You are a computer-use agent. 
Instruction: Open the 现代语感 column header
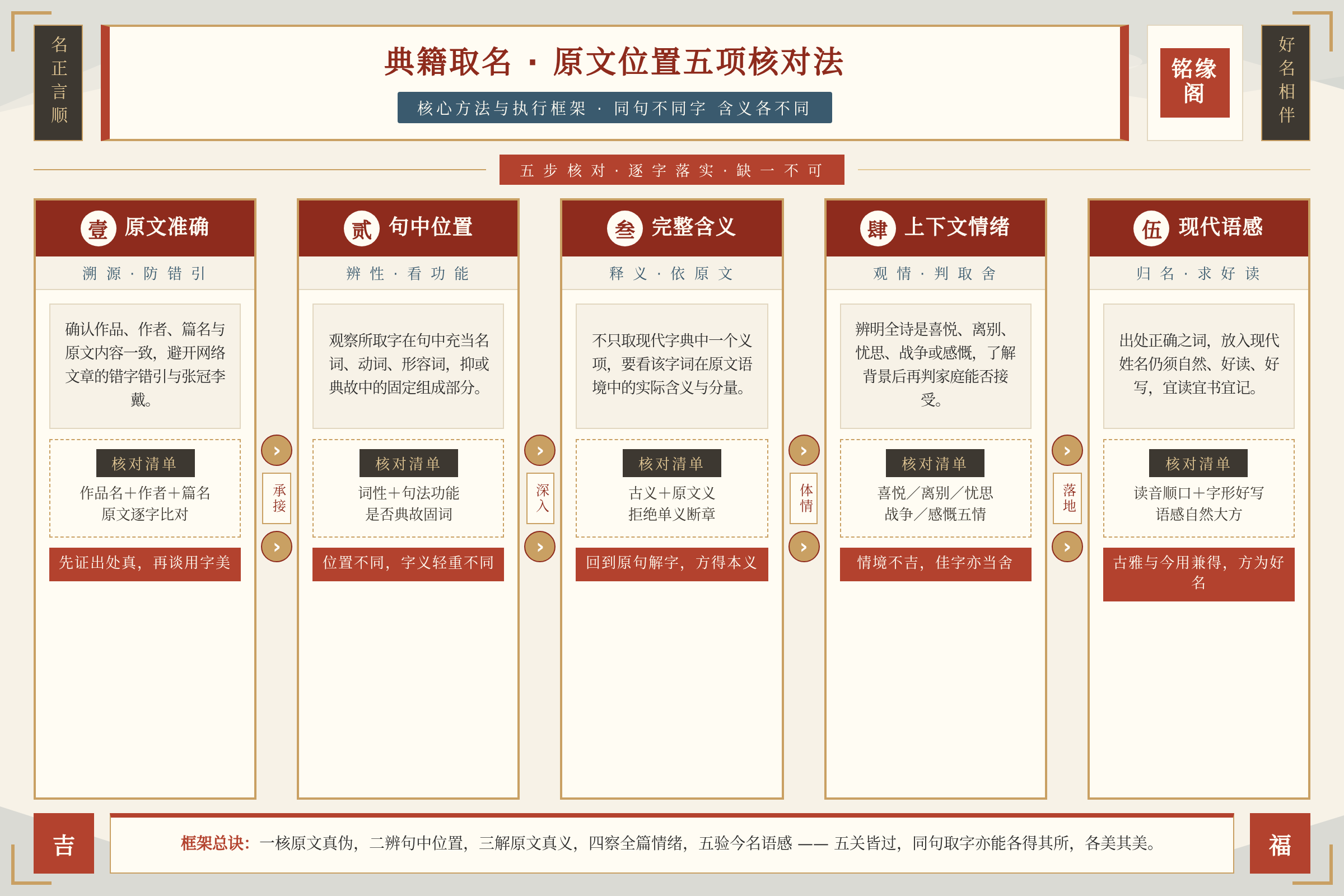(x=1199, y=228)
